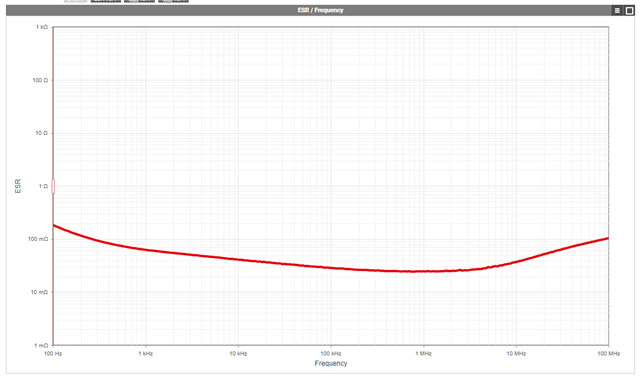
Task: Click the ESR curve at 1 MHz
Action: point(423,271)
